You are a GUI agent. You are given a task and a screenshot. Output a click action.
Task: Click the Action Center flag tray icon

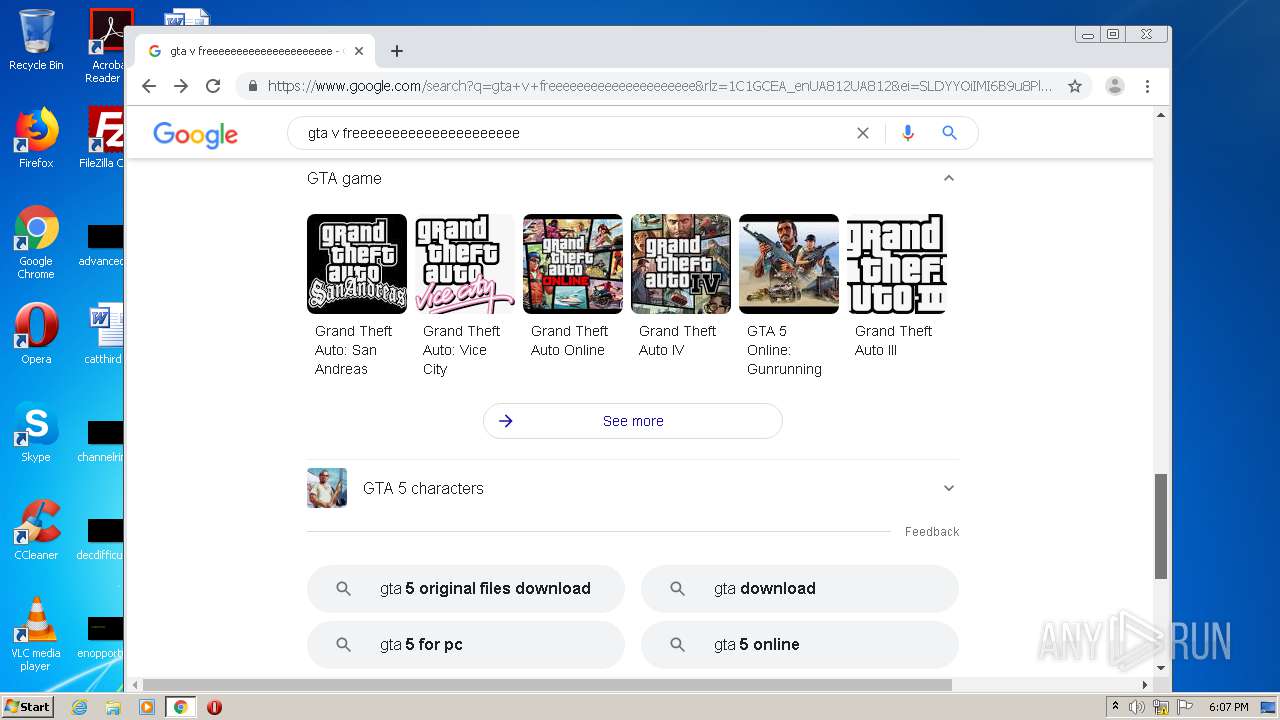[1184, 707]
